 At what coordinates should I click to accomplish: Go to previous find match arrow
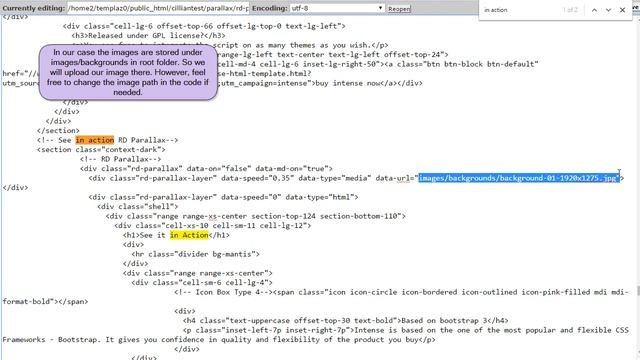pos(594,10)
